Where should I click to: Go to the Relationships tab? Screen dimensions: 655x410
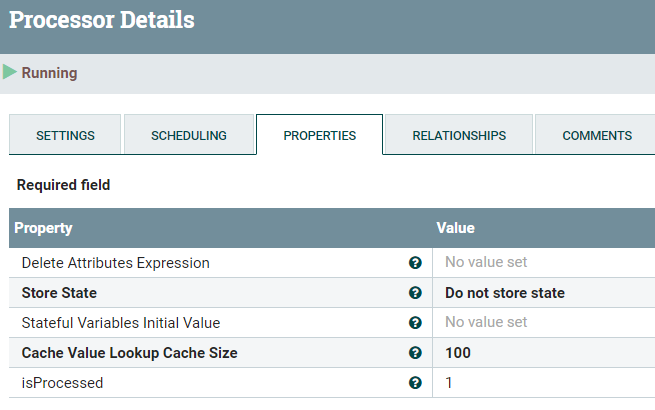coord(459,135)
